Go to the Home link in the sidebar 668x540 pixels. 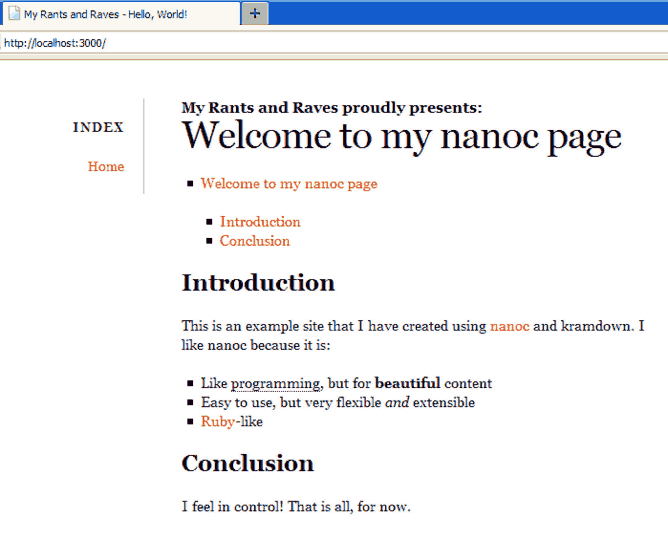(106, 166)
